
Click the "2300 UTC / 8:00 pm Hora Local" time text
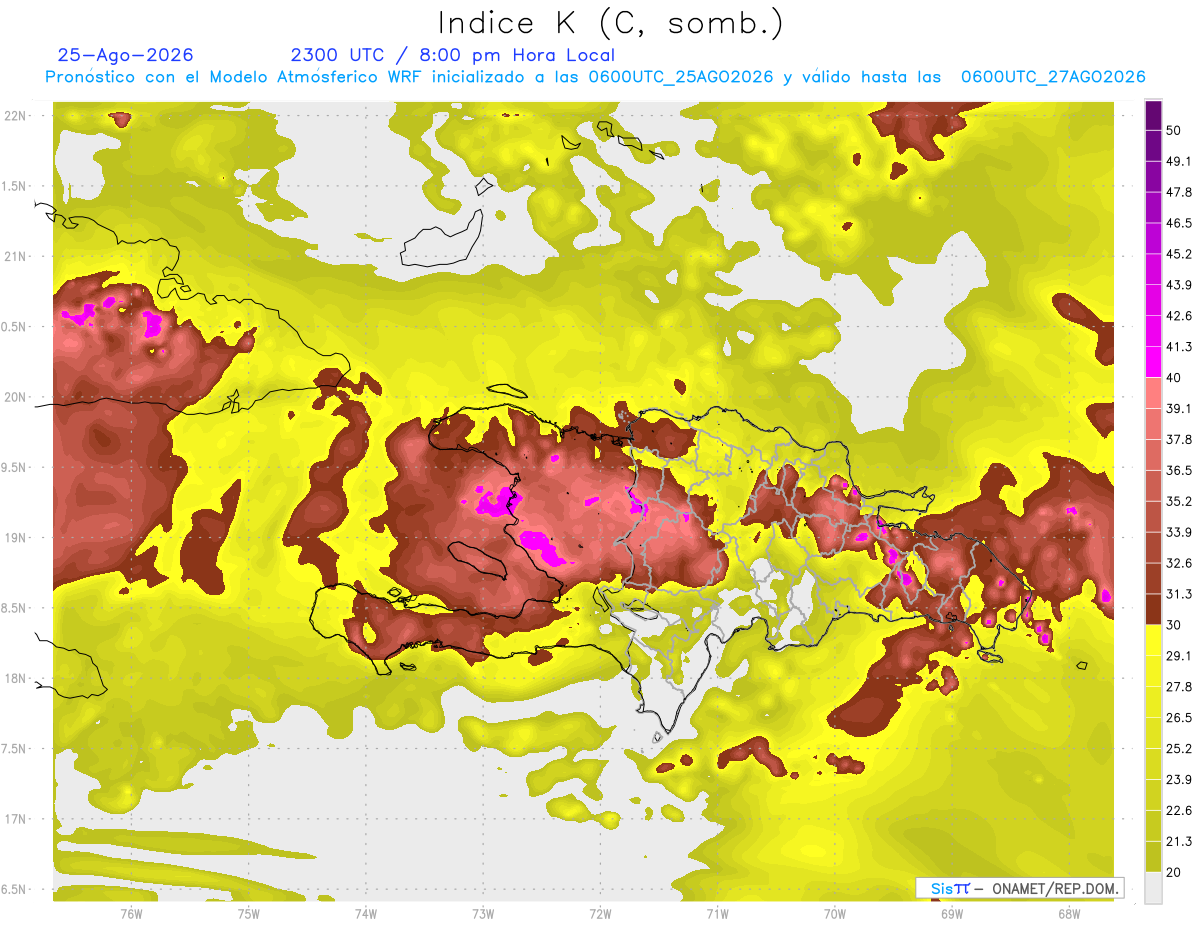point(453,55)
